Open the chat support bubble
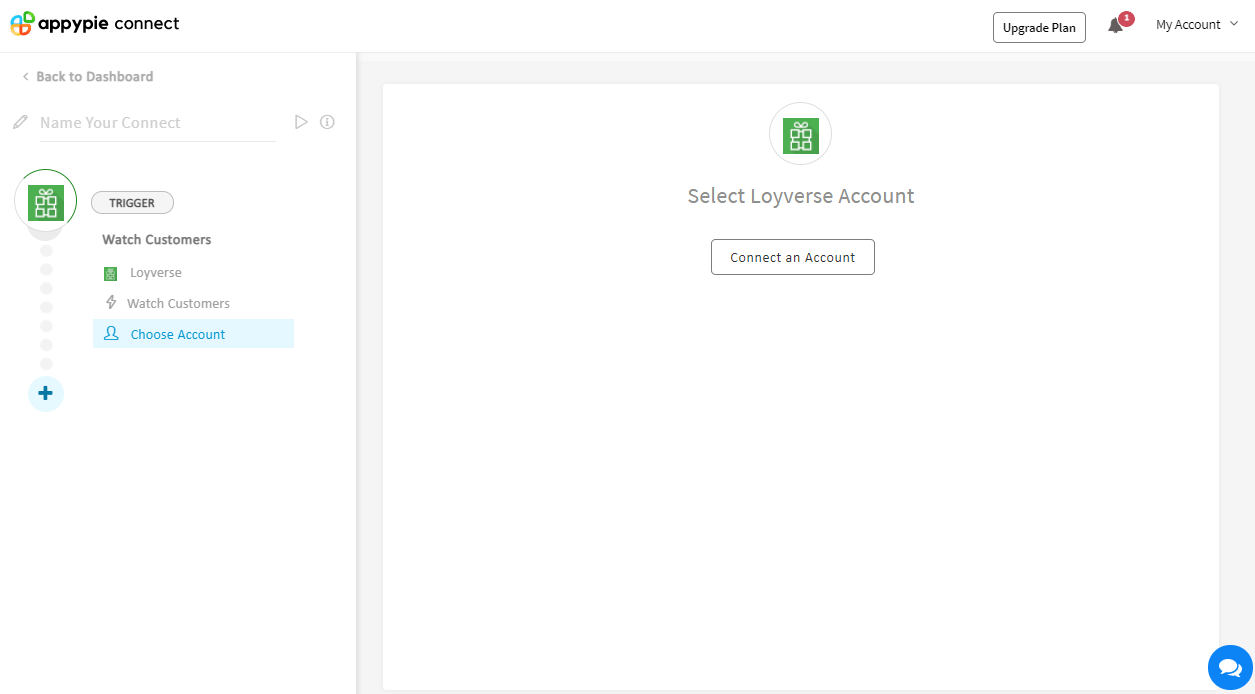The height and width of the screenshot is (694, 1255). click(1229, 667)
